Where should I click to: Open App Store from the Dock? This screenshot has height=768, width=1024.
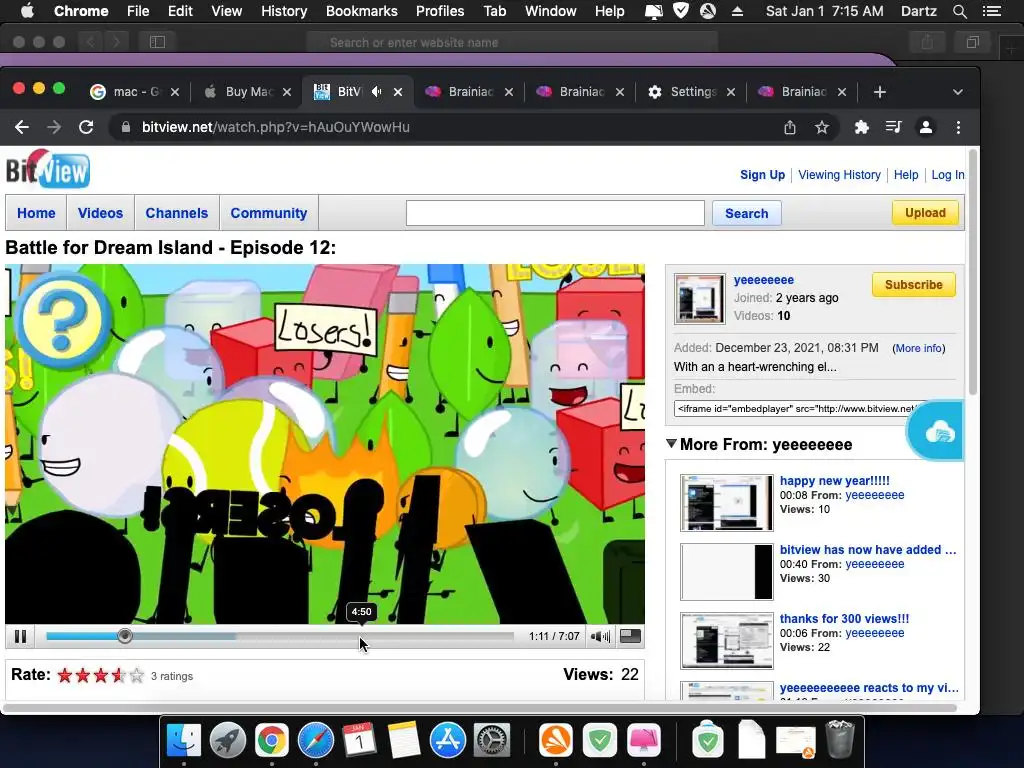point(448,741)
